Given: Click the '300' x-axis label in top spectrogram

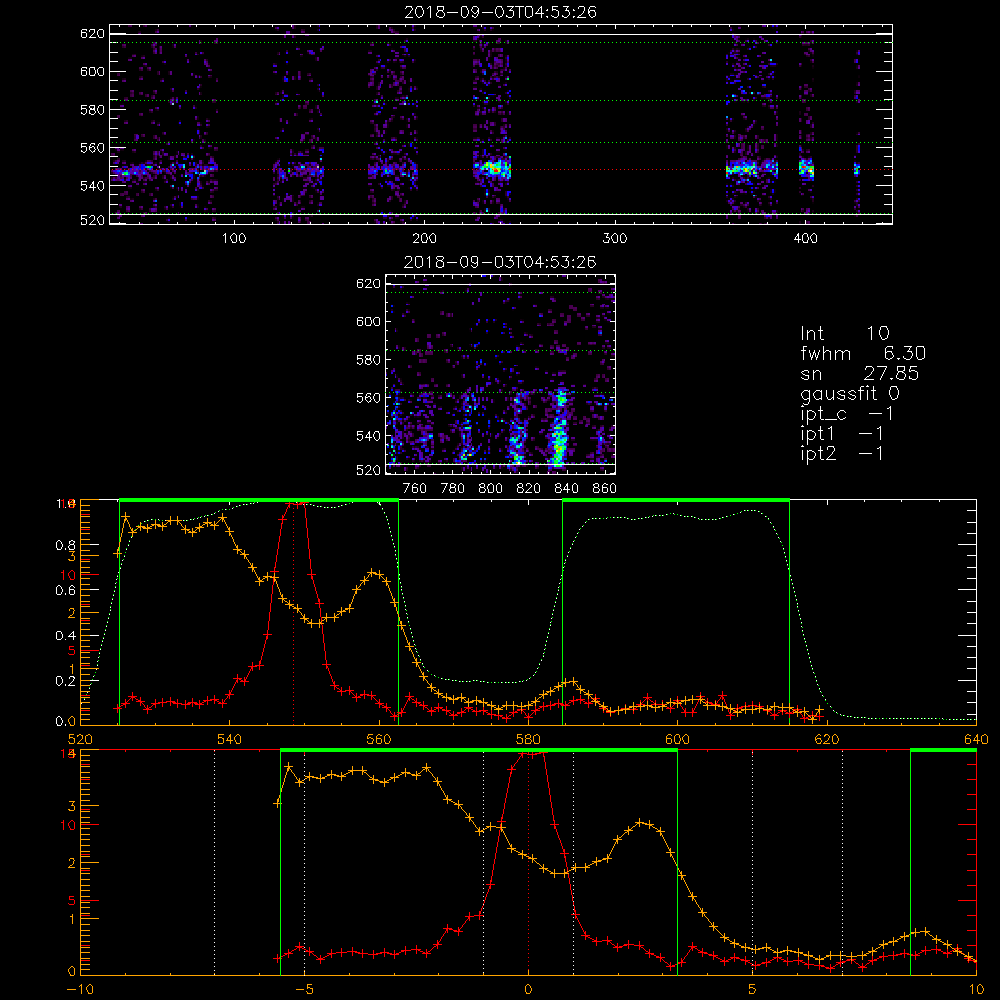Looking at the screenshot, I should coord(615,239).
